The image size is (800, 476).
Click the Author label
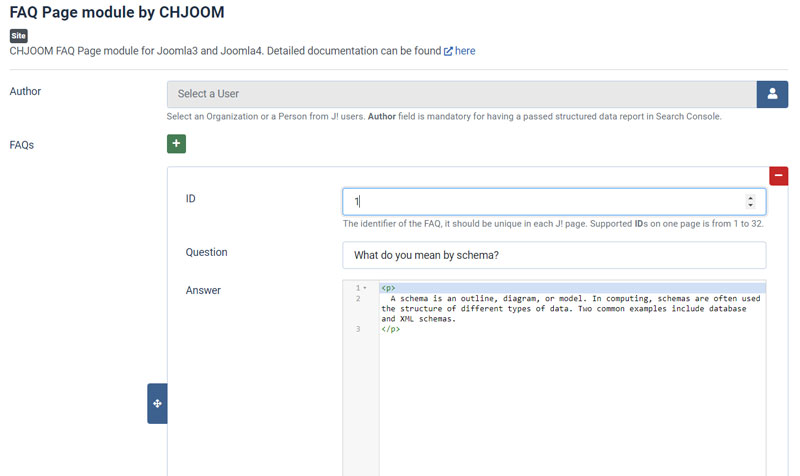tap(25, 91)
